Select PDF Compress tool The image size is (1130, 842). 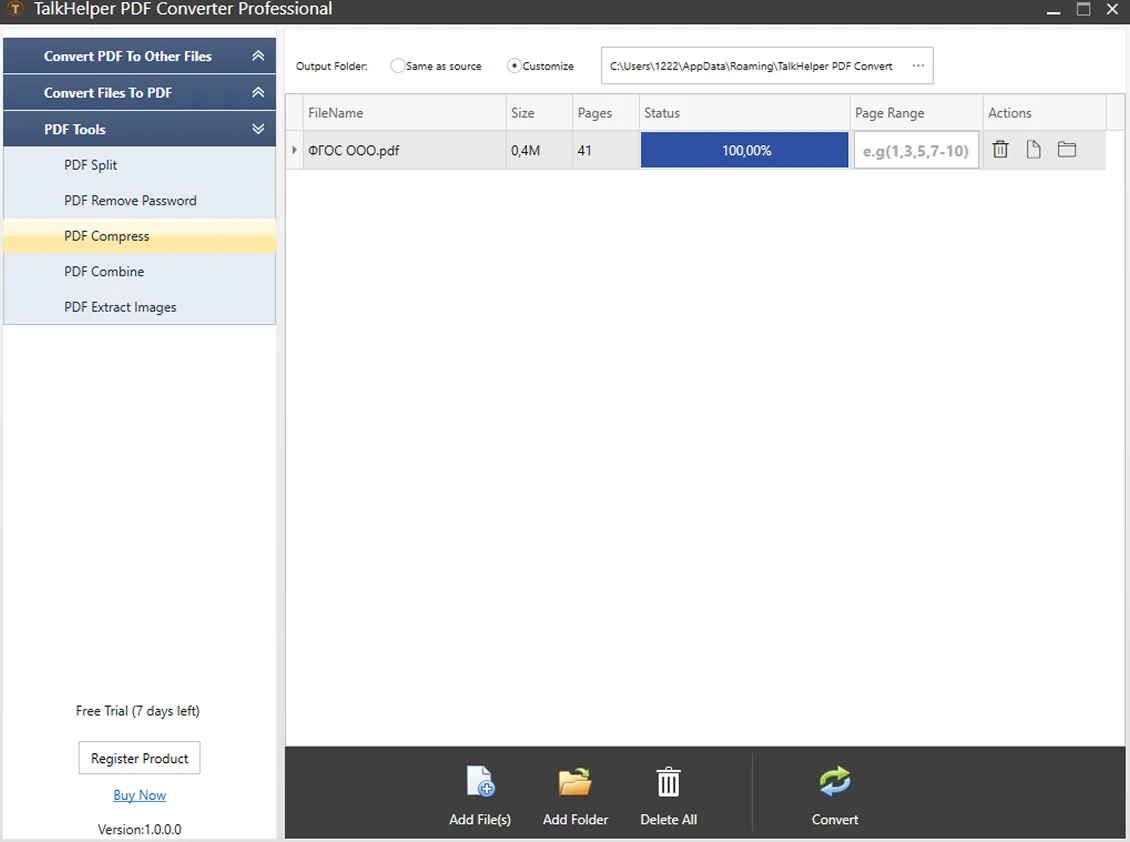point(139,236)
